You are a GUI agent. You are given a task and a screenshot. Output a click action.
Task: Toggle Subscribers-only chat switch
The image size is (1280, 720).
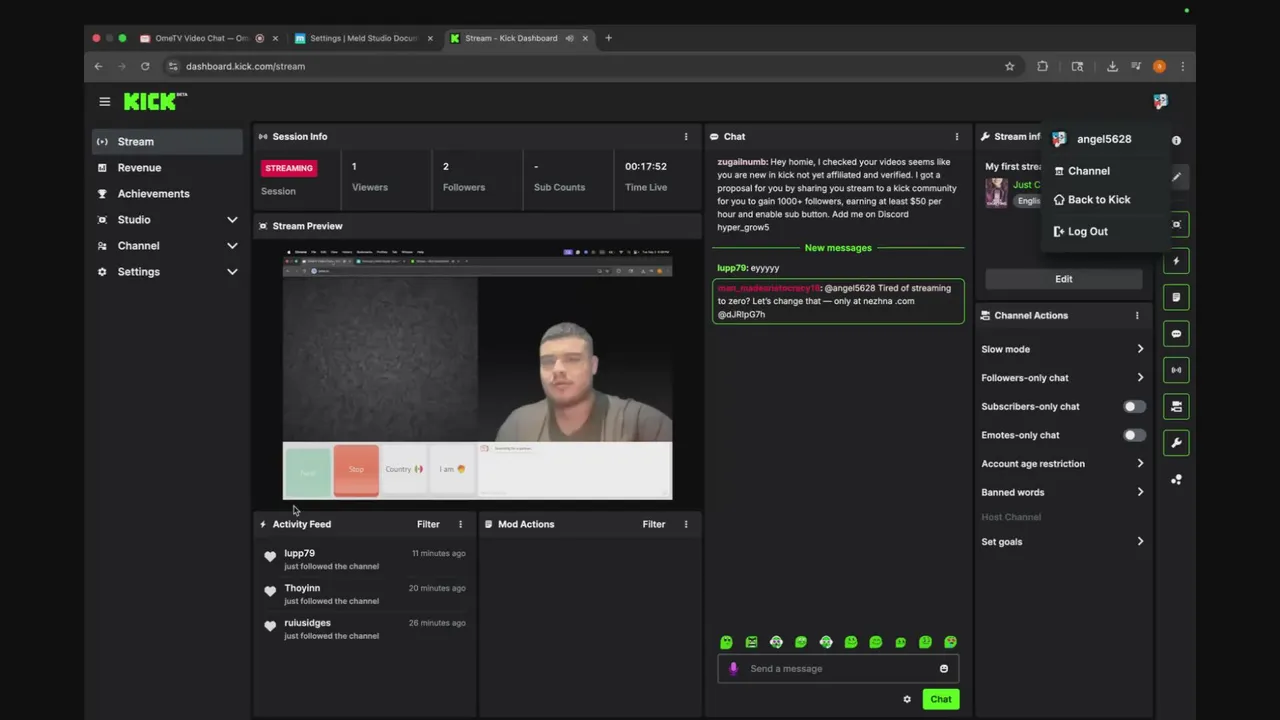[1134, 406]
